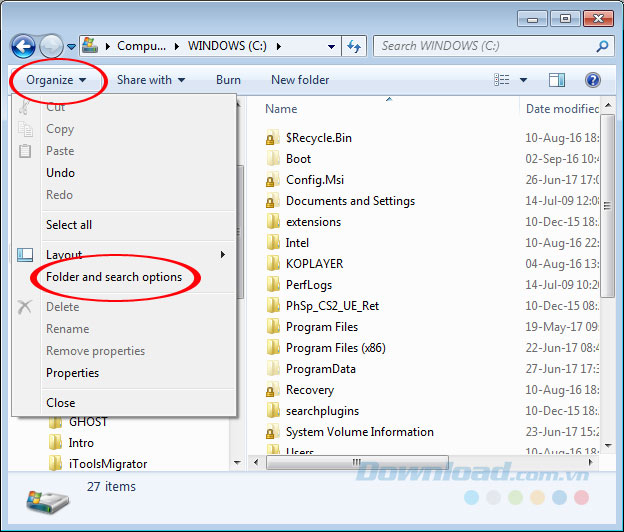
Task: Click the Change your view icon
Action: [x=501, y=80]
